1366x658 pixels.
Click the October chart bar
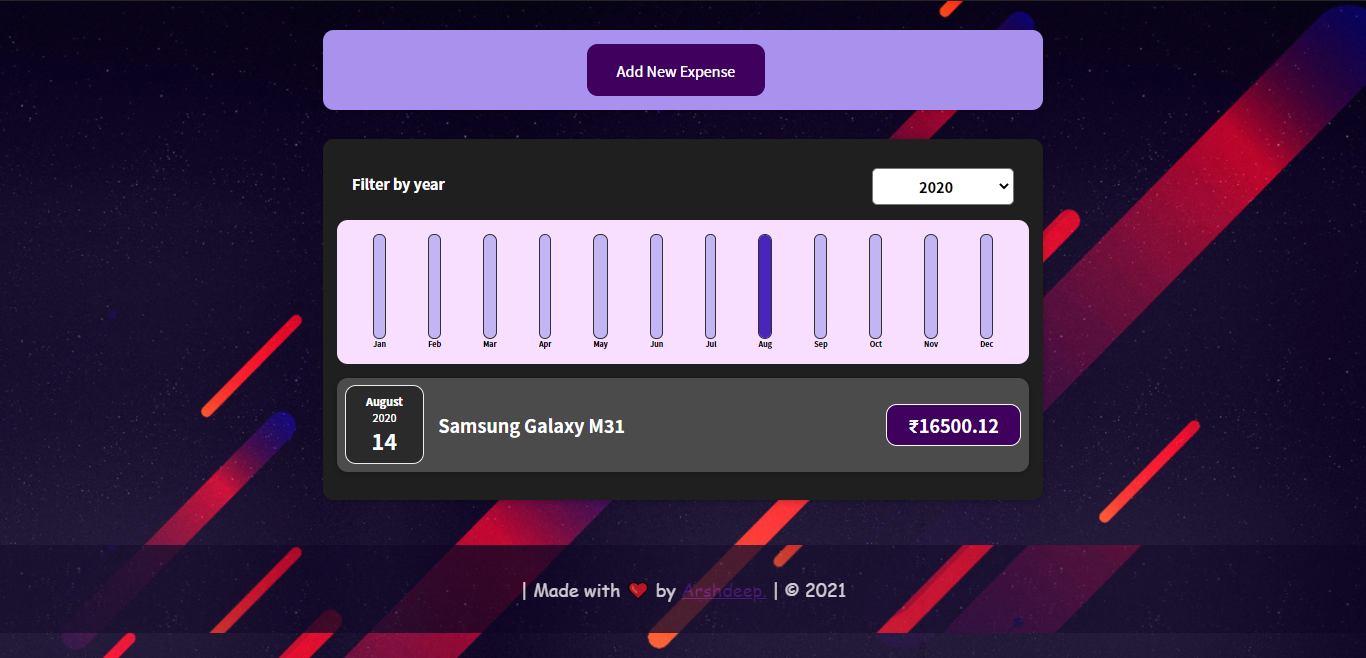pyautogui.click(x=876, y=286)
